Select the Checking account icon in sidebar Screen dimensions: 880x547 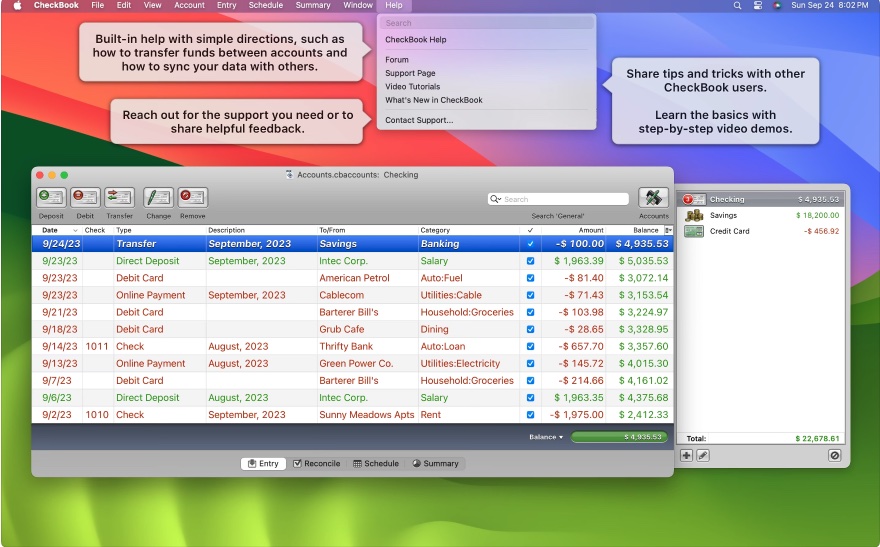pos(694,199)
